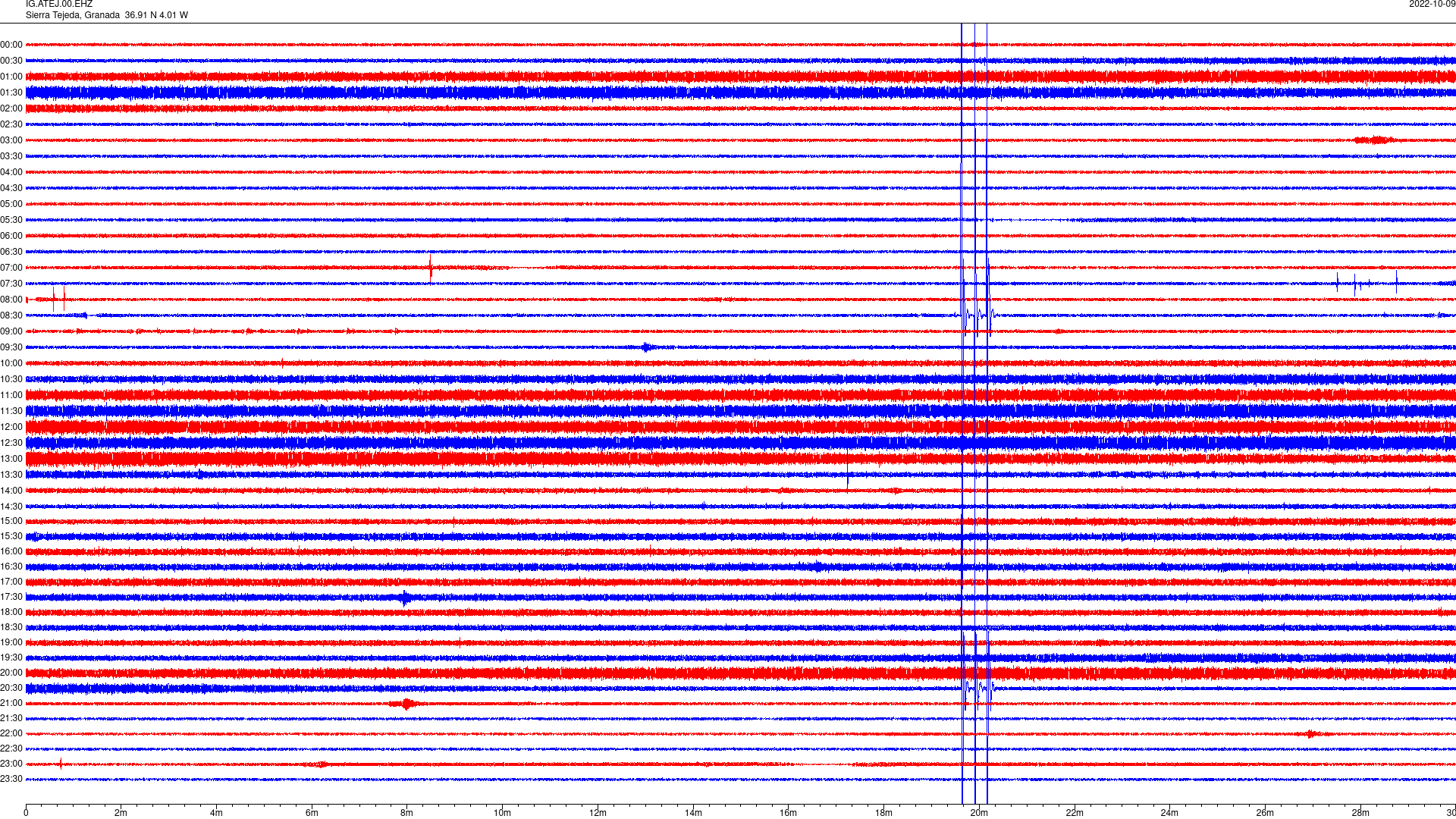Select the 06:00 trace time label
Screen dimensions: 1456x819
pyautogui.click(x=11, y=236)
